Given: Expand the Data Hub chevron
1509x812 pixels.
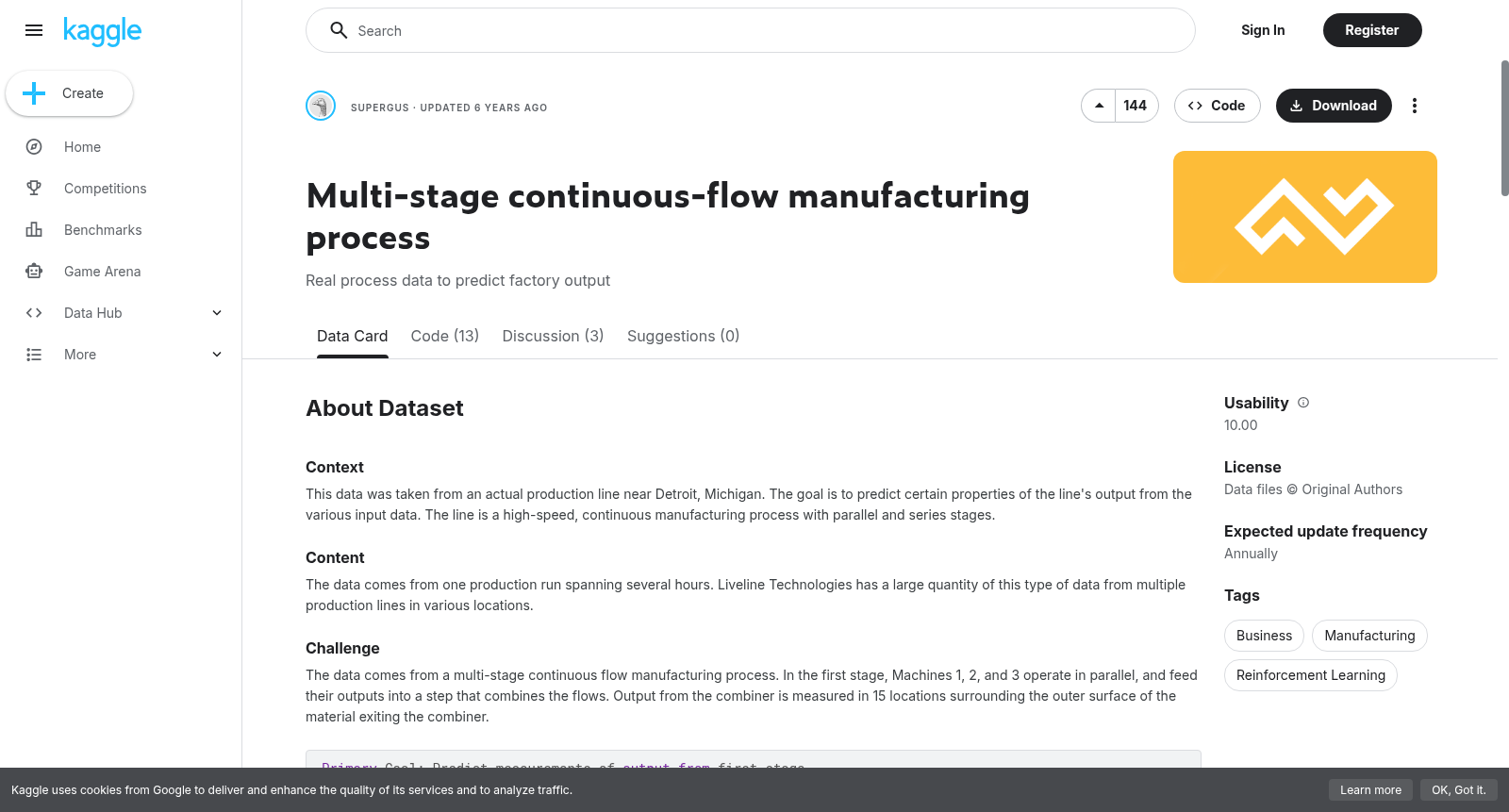Looking at the screenshot, I should (x=217, y=313).
